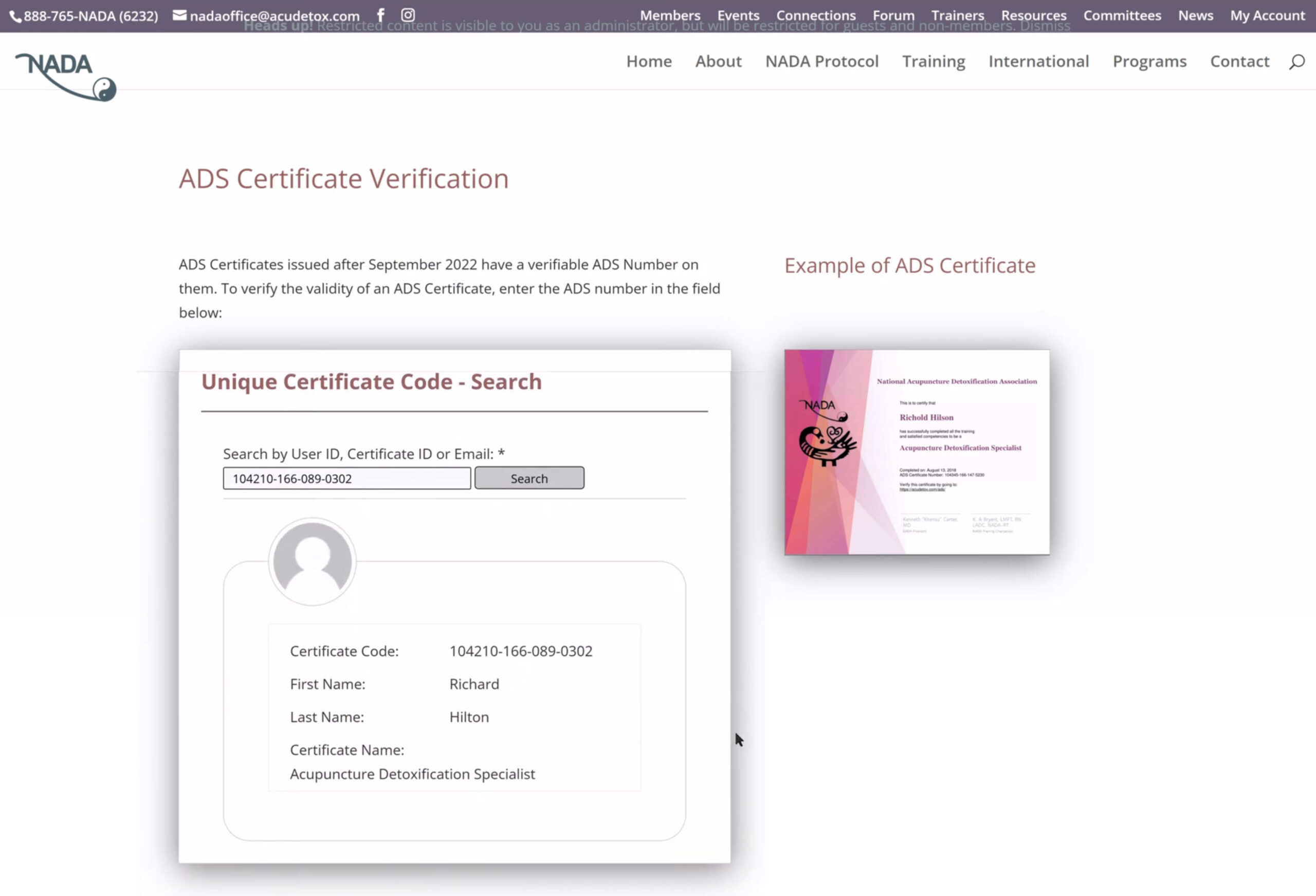Click the Search by User ID label
1316x896 pixels.
click(363, 454)
